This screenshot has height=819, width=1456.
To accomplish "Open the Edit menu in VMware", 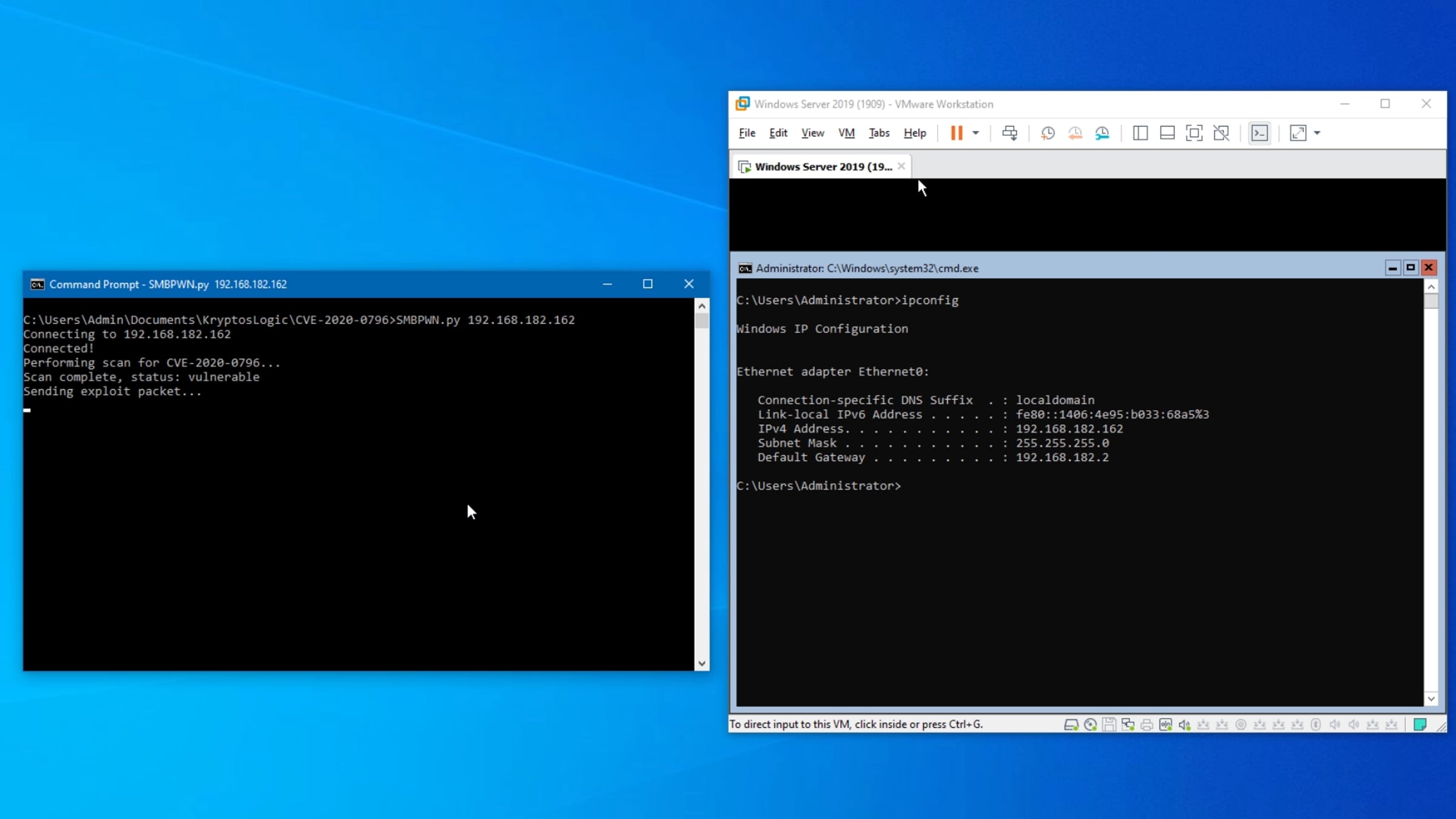I will [778, 133].
